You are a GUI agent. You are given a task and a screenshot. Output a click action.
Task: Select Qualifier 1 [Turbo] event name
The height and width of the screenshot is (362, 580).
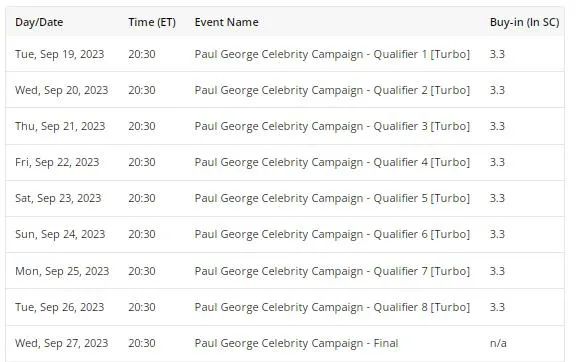coord(332,54)
